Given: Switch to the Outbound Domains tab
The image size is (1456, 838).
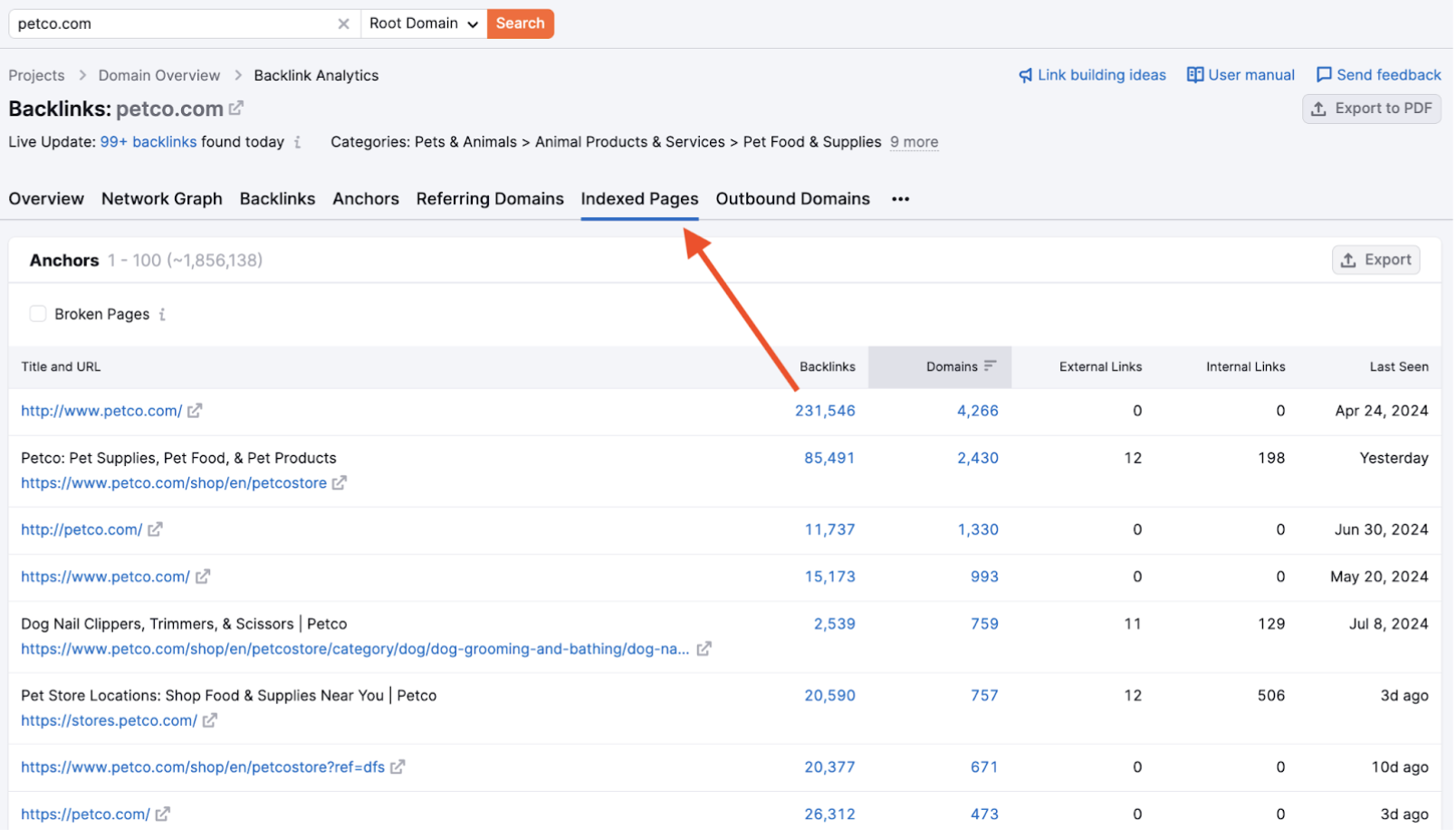Looking at the screenshot, I should [792, 199].
